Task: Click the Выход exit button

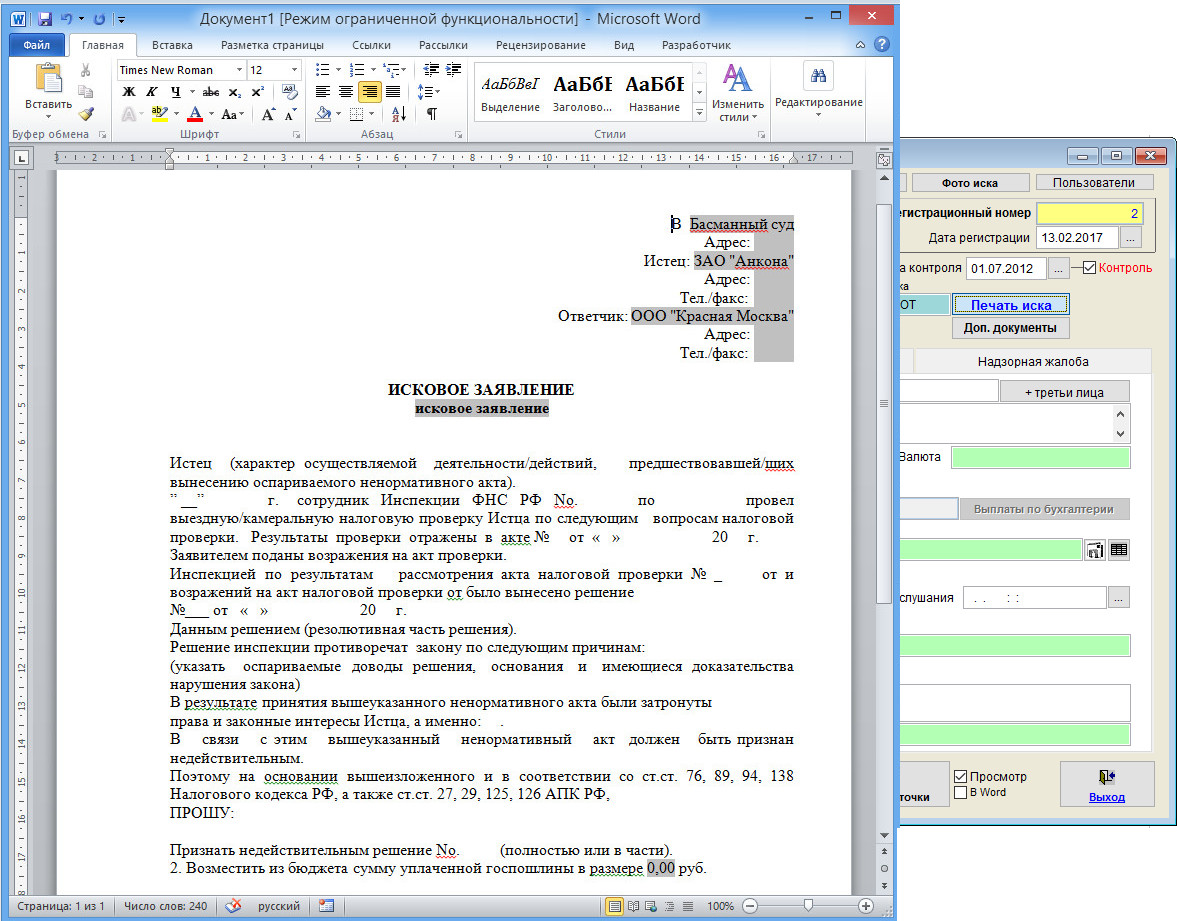Action: coord(1106,784)
